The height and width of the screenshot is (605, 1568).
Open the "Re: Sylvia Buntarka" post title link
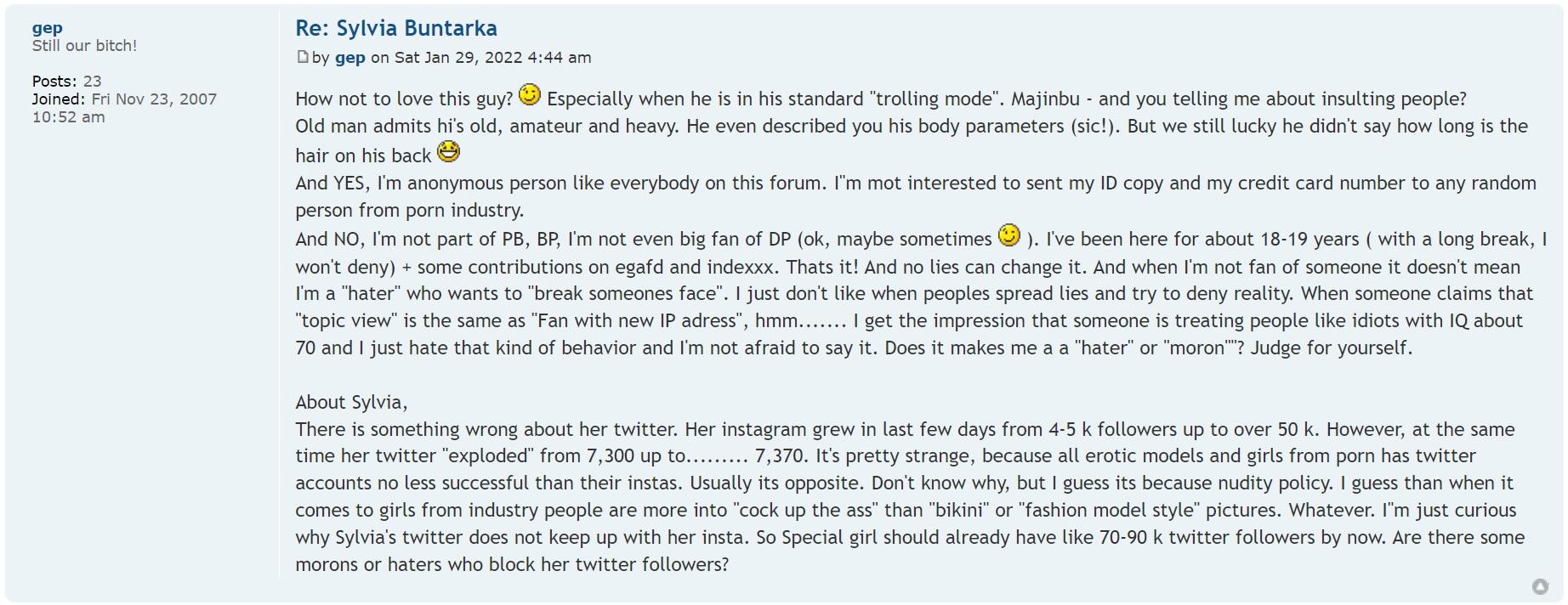point(396,28)
